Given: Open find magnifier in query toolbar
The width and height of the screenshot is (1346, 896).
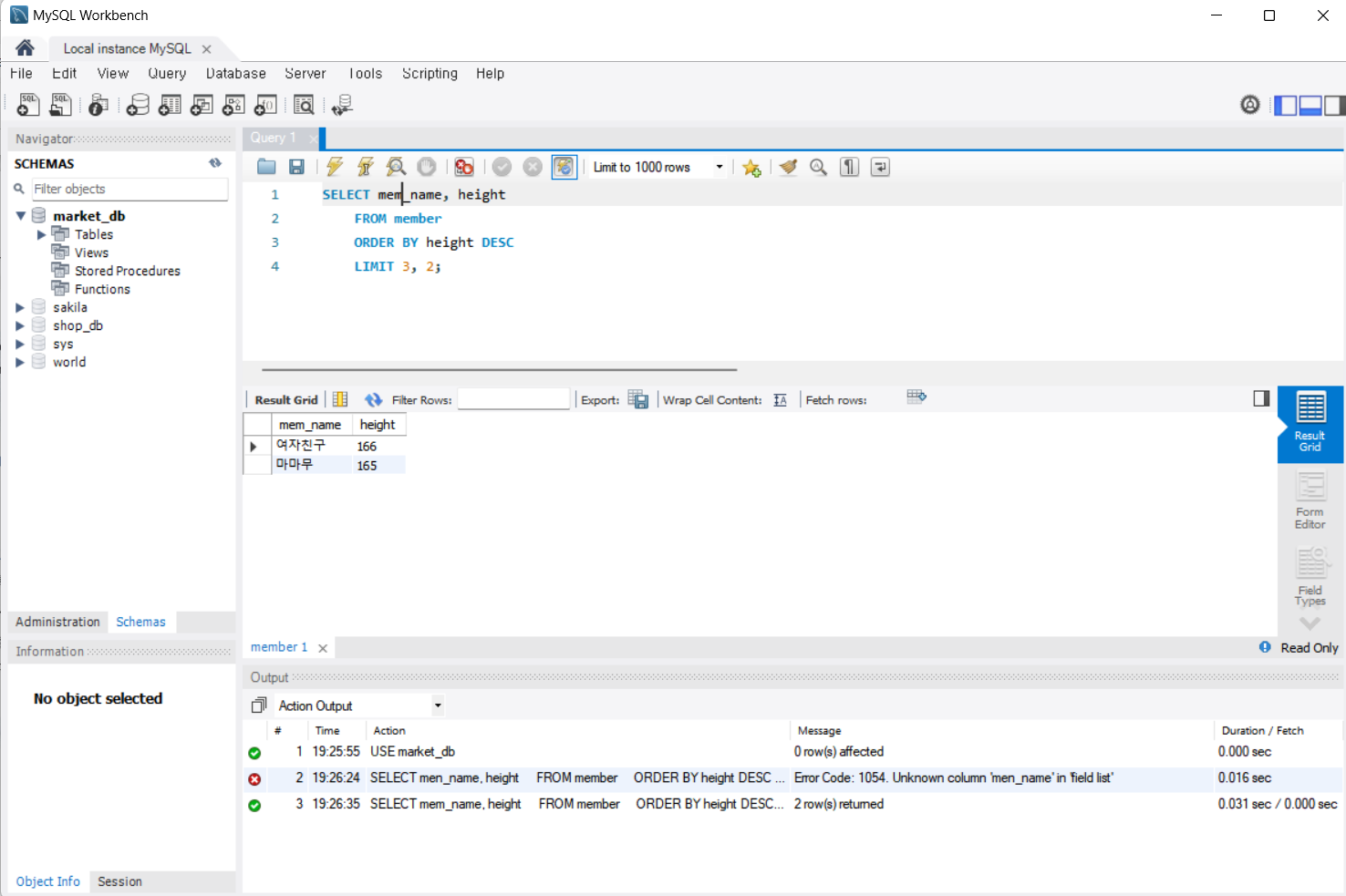Looking at the screenshot, I should [819, 167].
